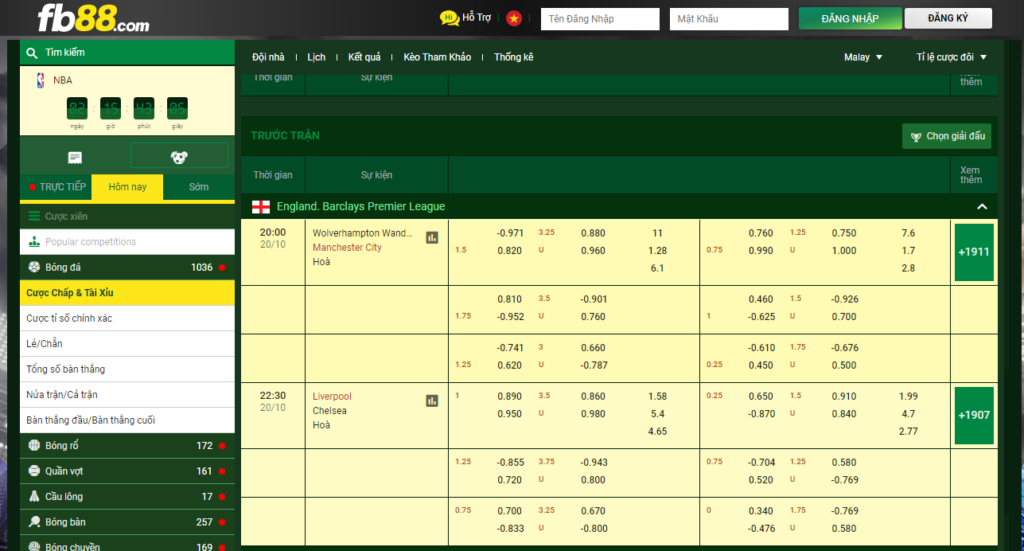Open the Đội nhà menu

pos(268,57)
